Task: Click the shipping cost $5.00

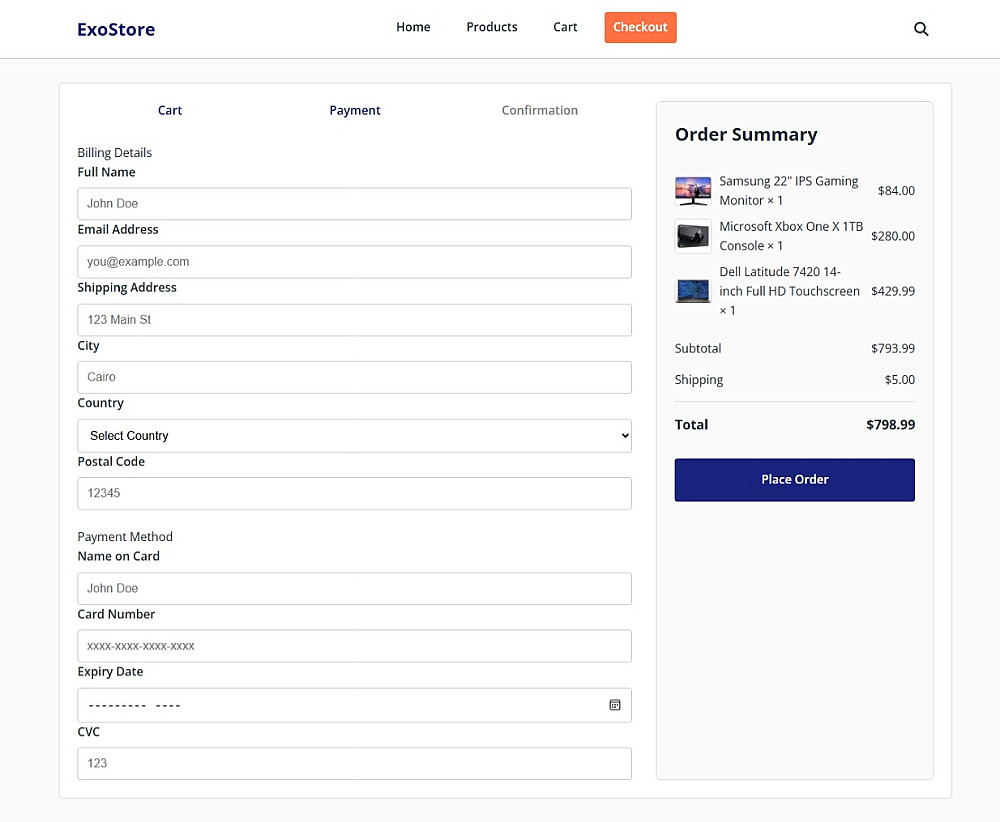Action: [x=899, y=379]
